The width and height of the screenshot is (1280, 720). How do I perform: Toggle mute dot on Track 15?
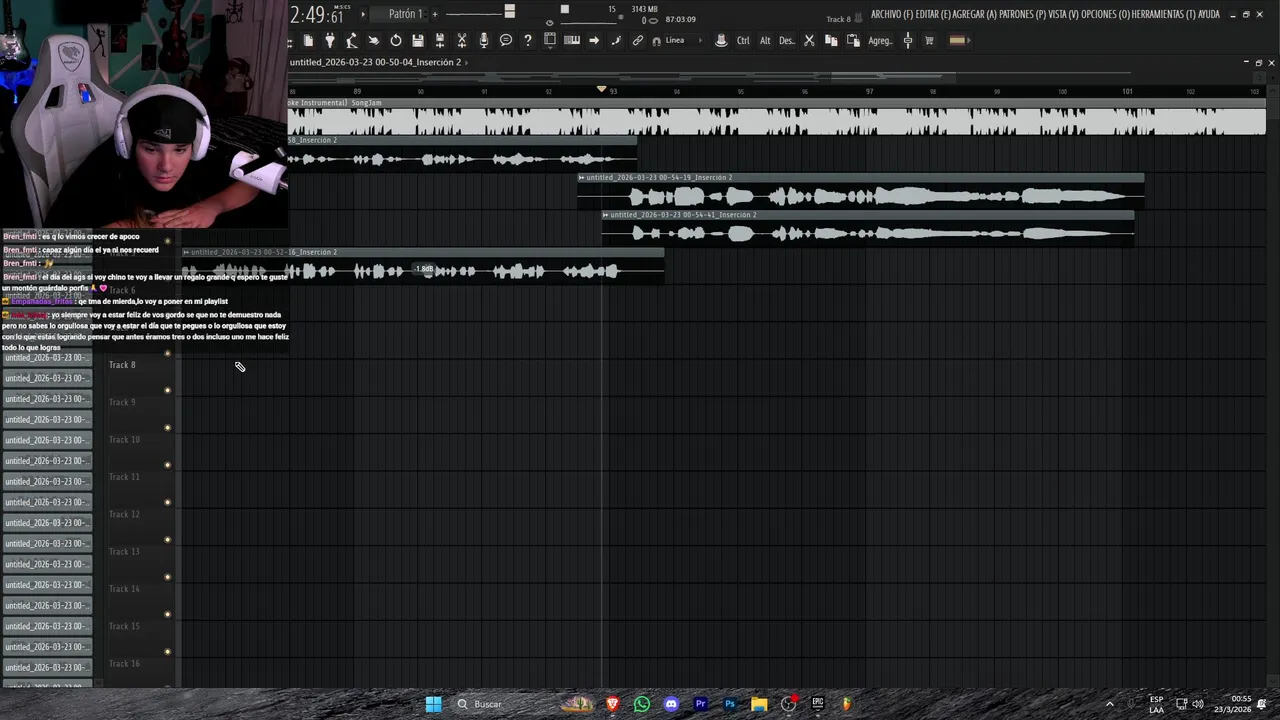tap(167, 652)
